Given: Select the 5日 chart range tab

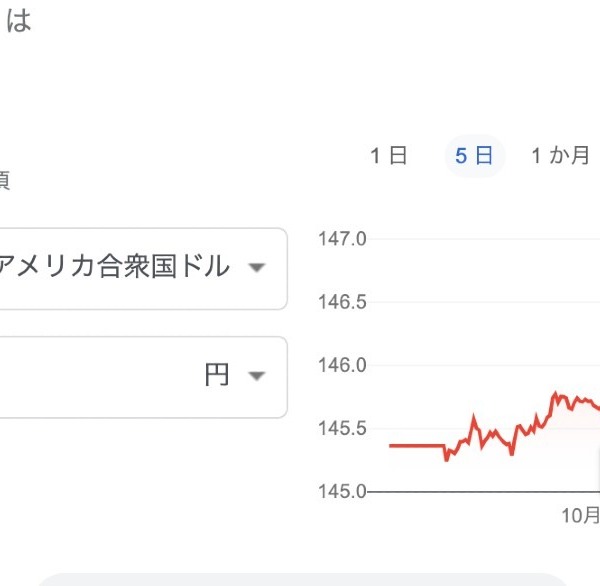Looking at the screenshot, I should [474, 156].
